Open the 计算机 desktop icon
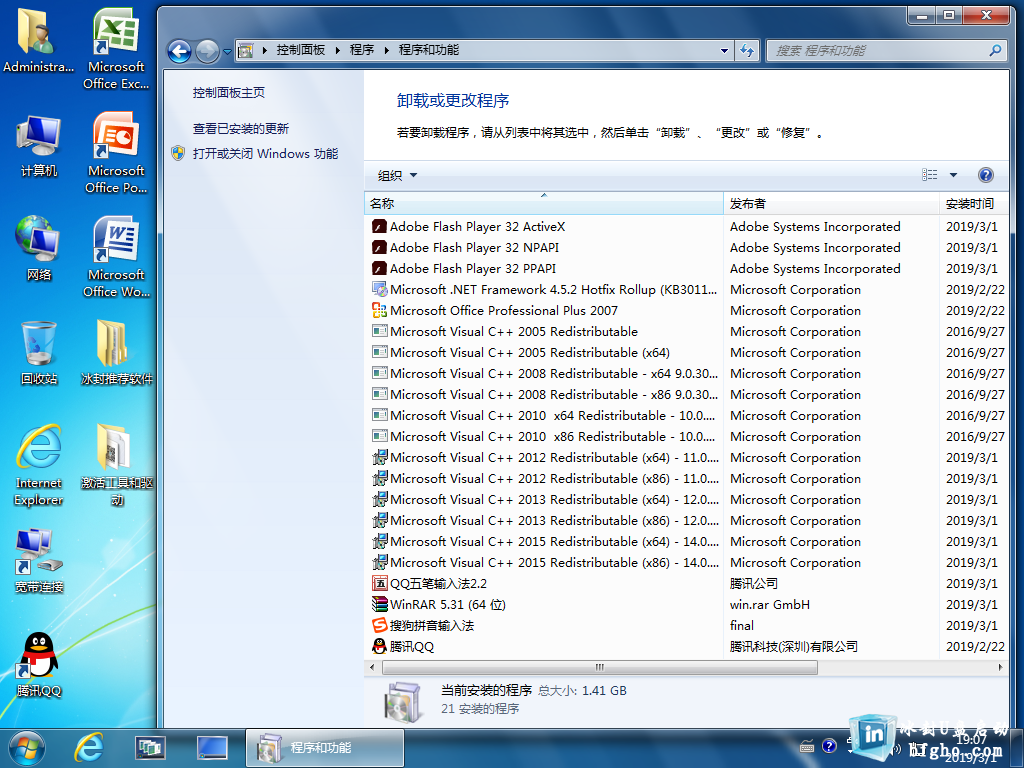This screenshot has height=768, width=1024. 39,145
